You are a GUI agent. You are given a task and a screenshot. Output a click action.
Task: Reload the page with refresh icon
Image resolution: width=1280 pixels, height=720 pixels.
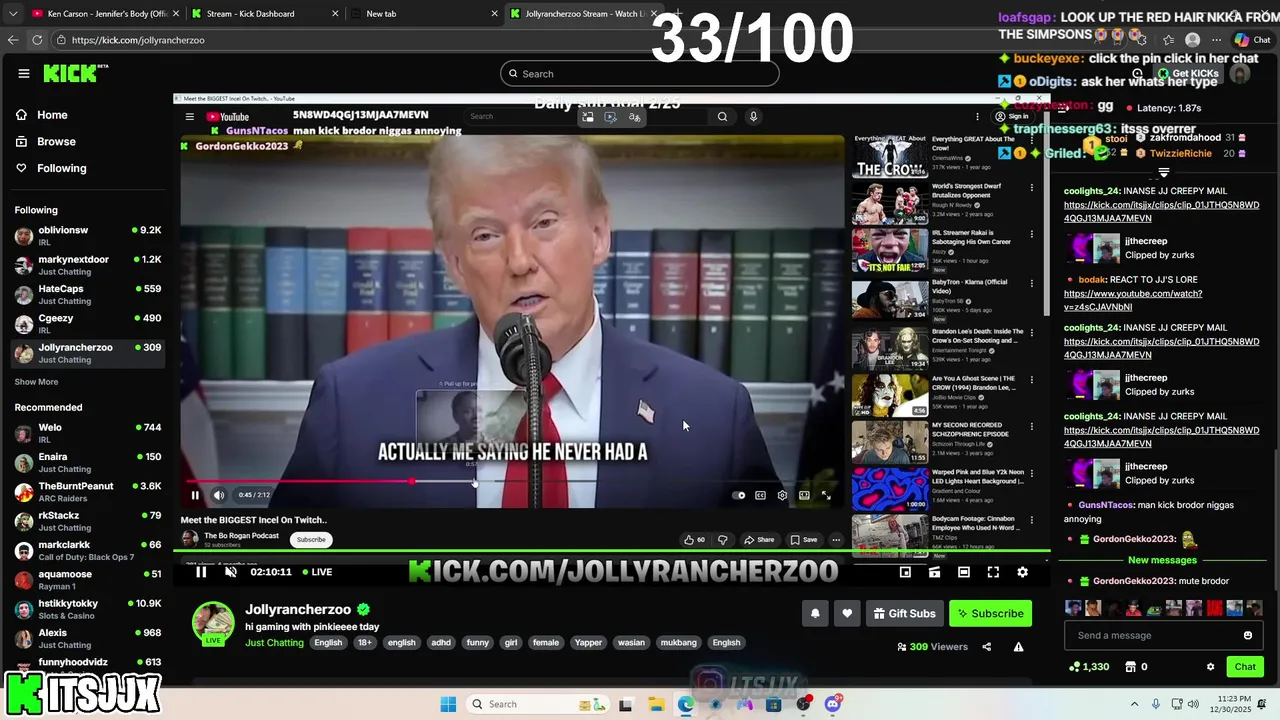(37, 40)
